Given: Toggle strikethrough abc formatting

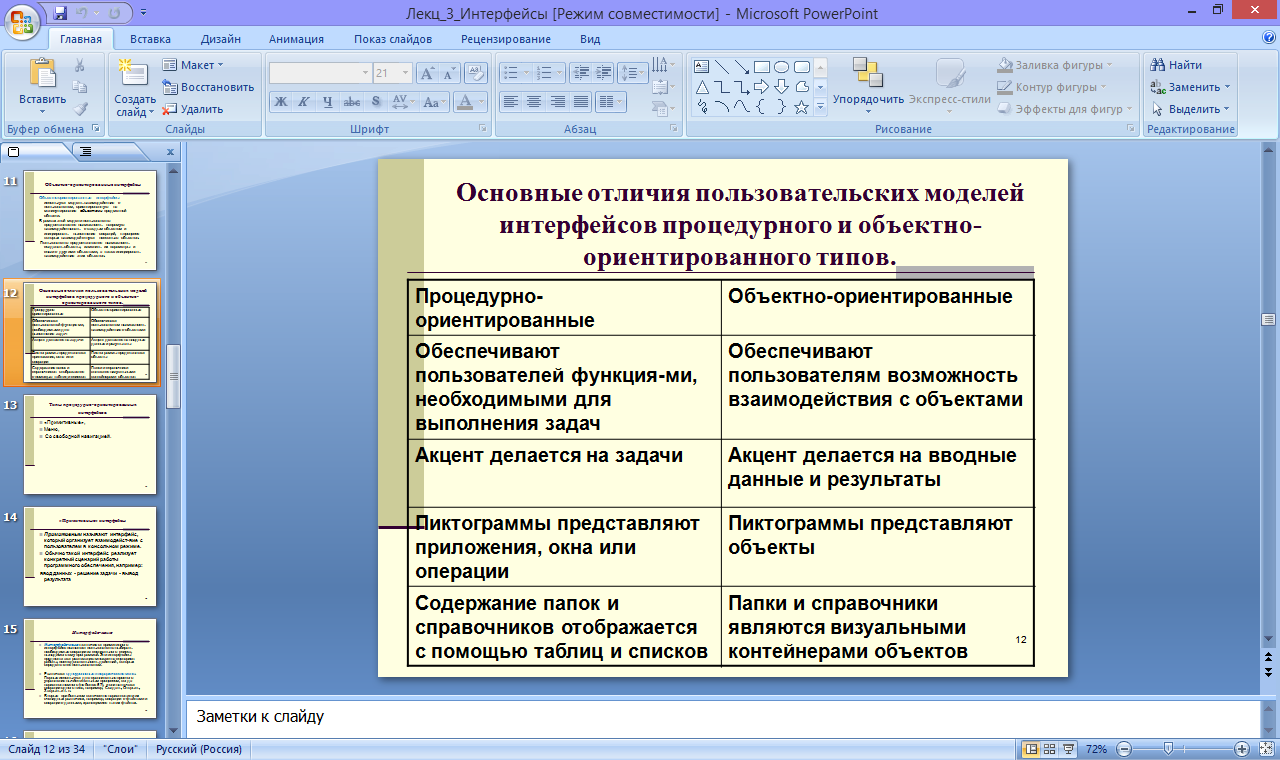Looking at the screenshot, I should click(x=352, y=101).
